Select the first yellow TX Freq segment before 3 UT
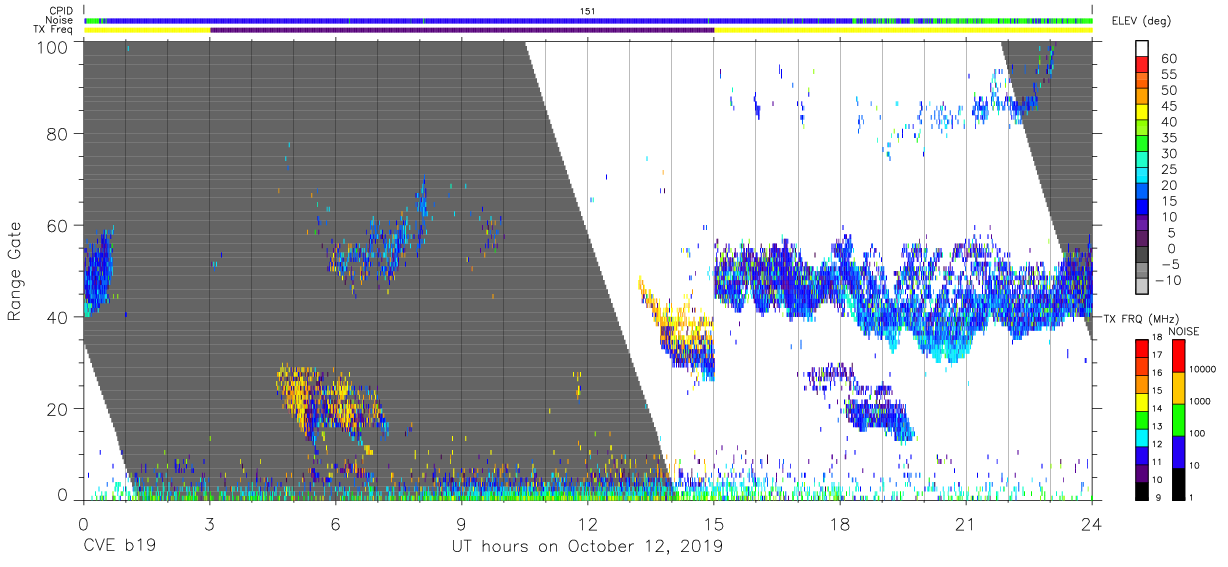The image size is (1228, 567). pos(147,30)
